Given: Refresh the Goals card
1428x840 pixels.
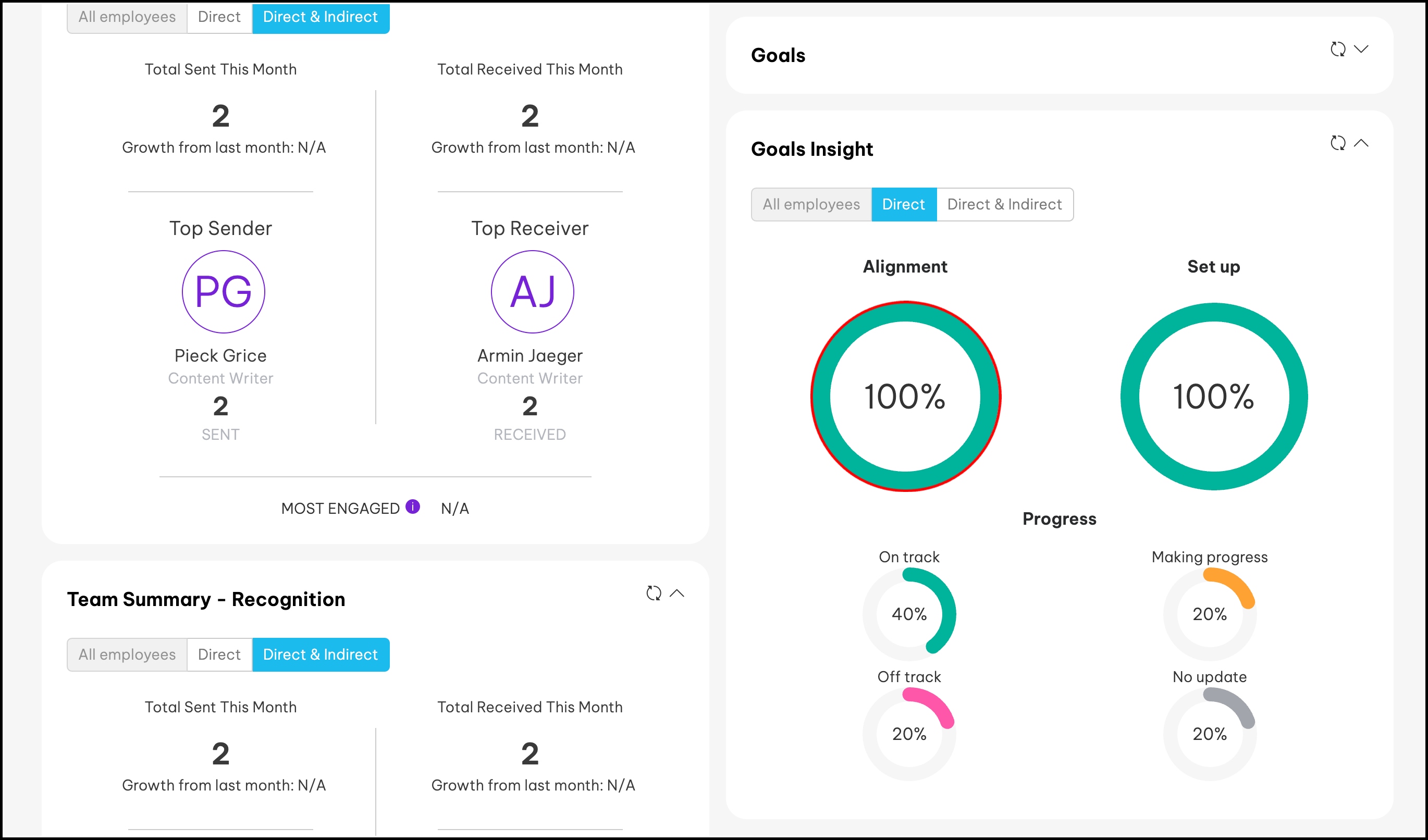Looking at the screenshot, I should (1337, 50).
